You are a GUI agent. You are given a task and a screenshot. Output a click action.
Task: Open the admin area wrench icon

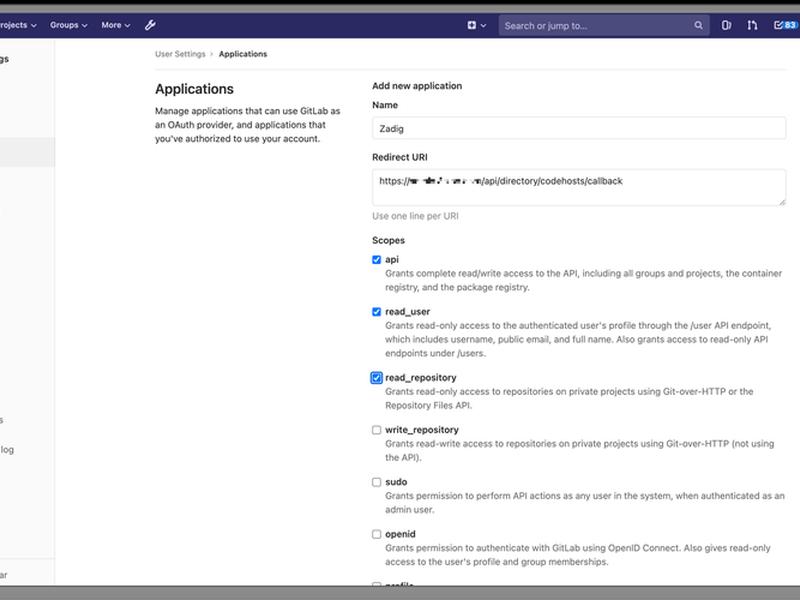click(x=150, y=25)
